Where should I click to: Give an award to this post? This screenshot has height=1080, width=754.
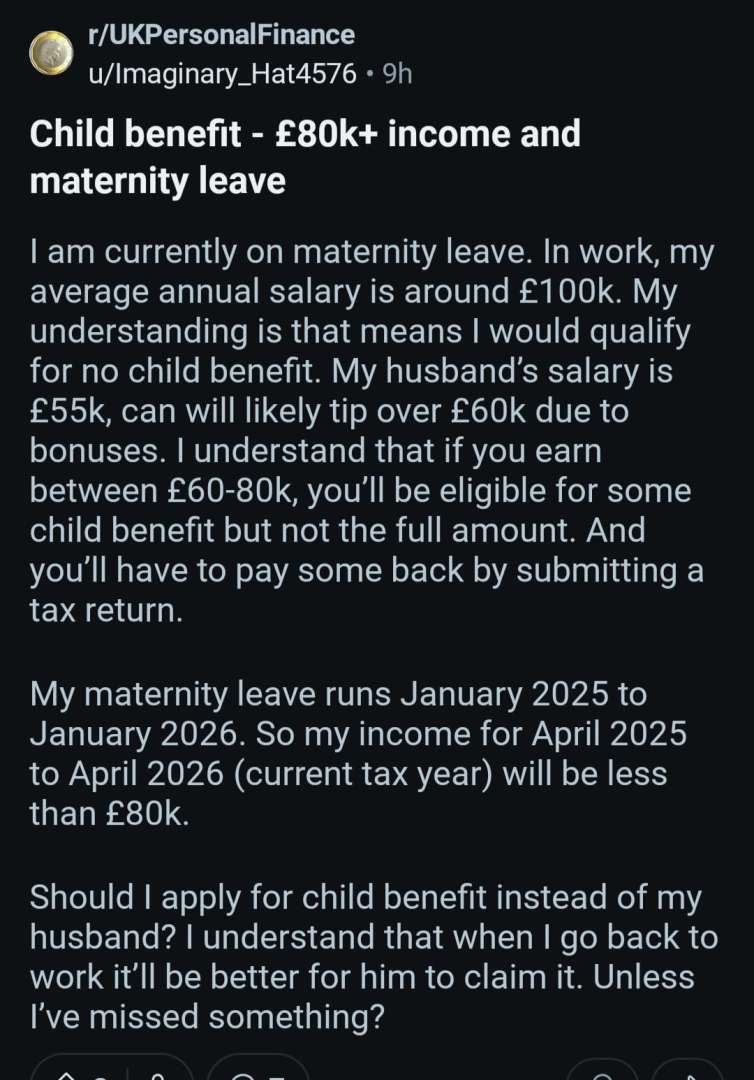point(602,1072)
